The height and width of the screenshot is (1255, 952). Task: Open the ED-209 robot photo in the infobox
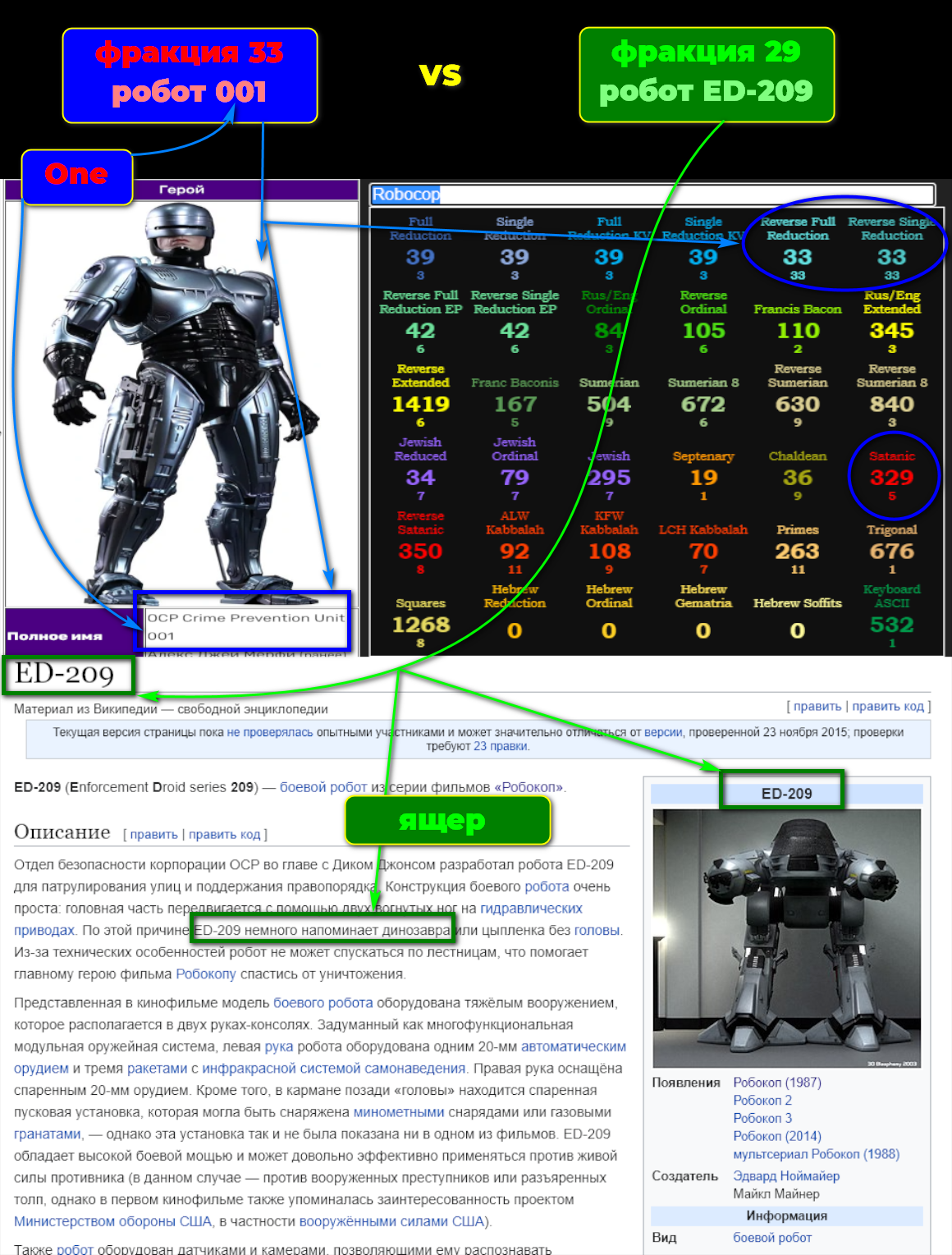786,938
